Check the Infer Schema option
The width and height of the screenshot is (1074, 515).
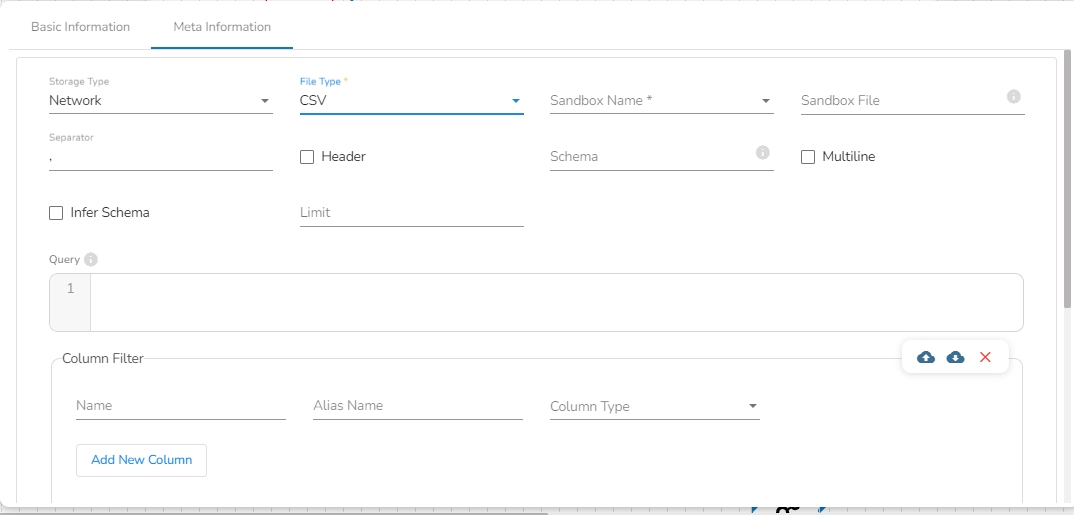[56, 213]
